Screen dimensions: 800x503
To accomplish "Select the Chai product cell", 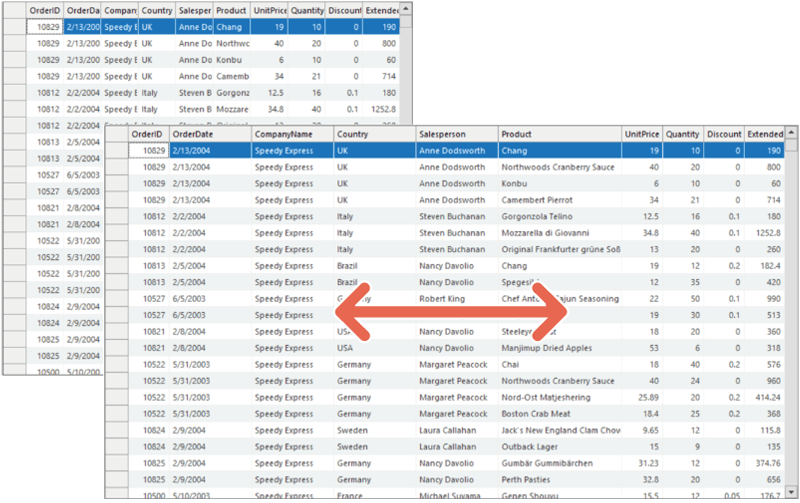I will [560, 365].
